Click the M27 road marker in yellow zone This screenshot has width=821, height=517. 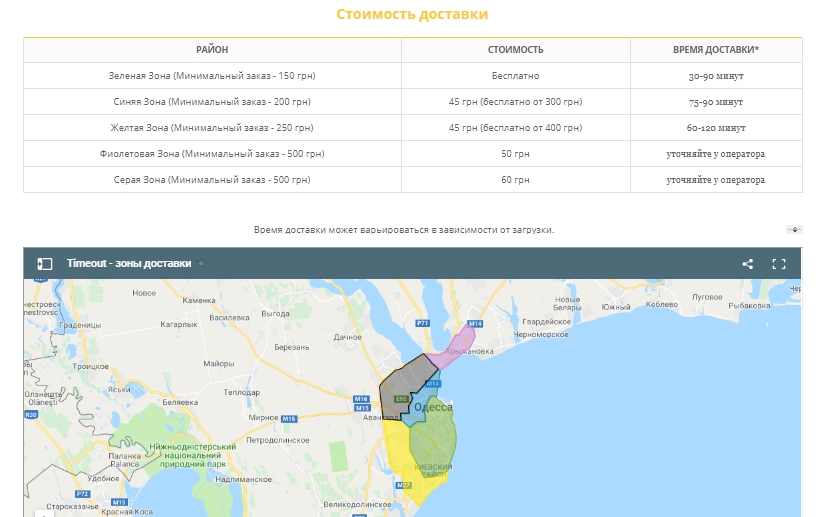(403, 486)
